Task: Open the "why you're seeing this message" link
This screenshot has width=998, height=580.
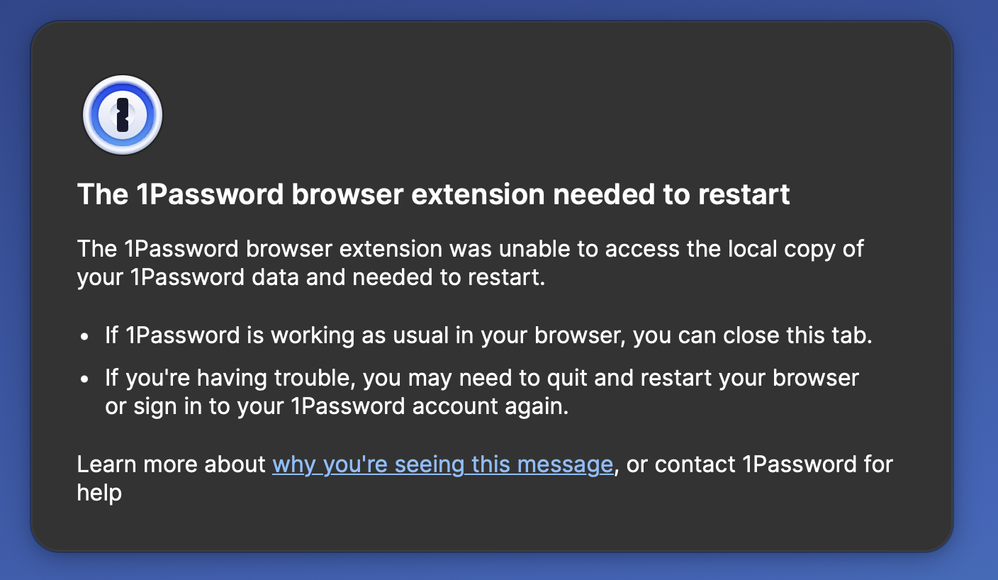Action: point(442,464)
